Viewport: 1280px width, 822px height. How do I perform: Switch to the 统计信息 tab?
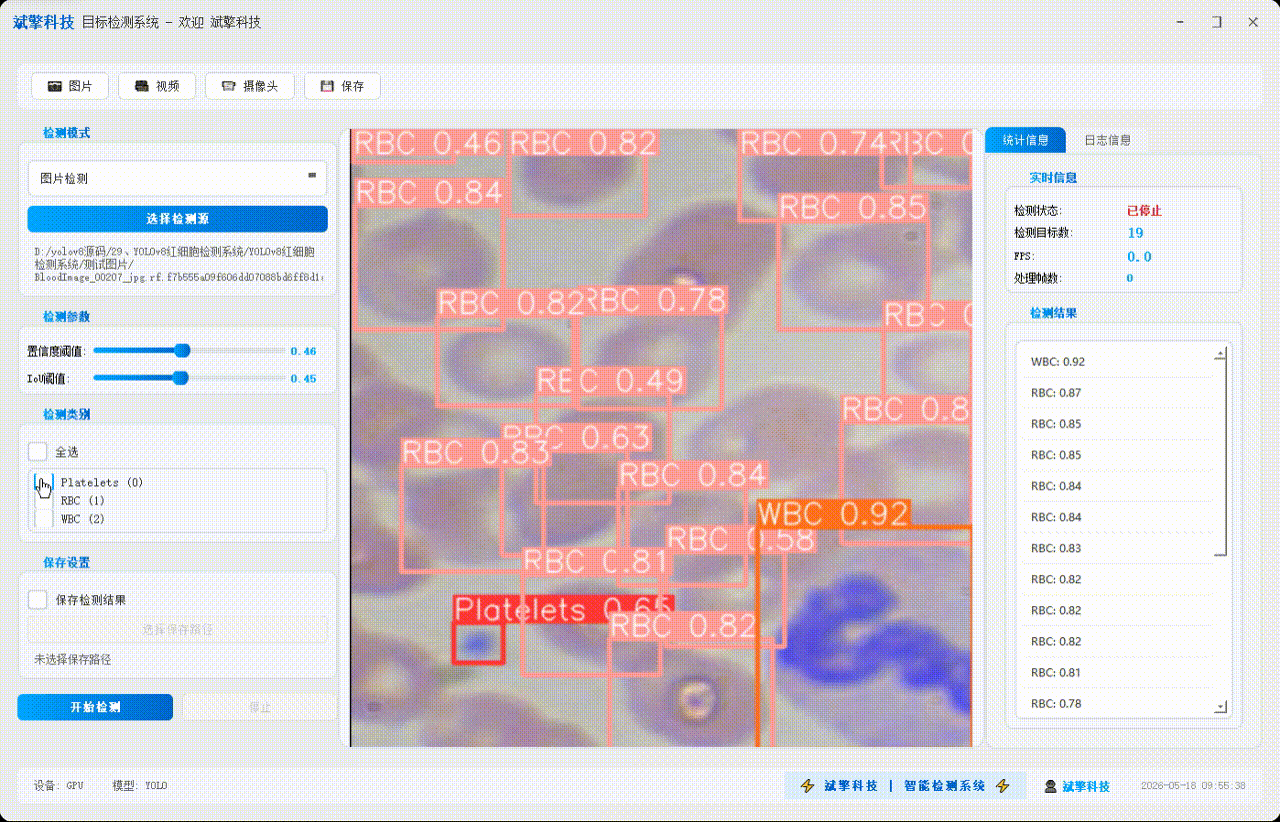[1025, 140]
